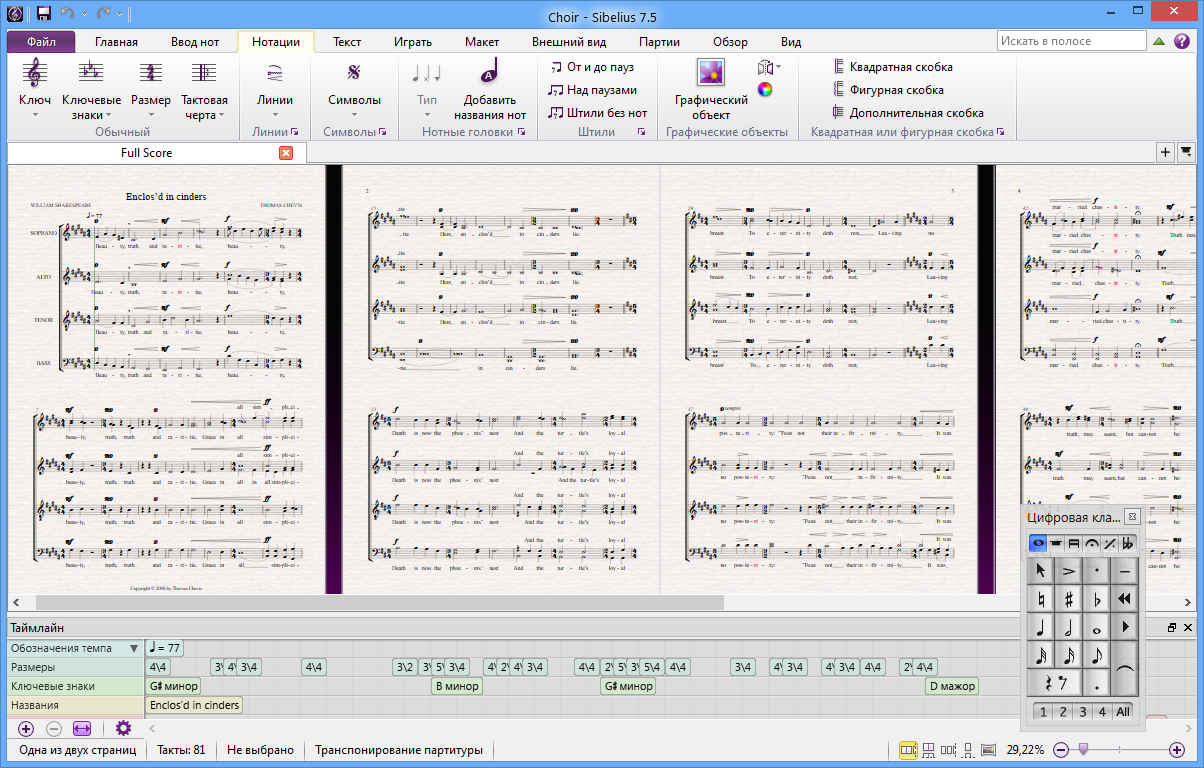Open timeline settings gear icon
This screenshot has height=768, width=1204.
coord(124,729)
